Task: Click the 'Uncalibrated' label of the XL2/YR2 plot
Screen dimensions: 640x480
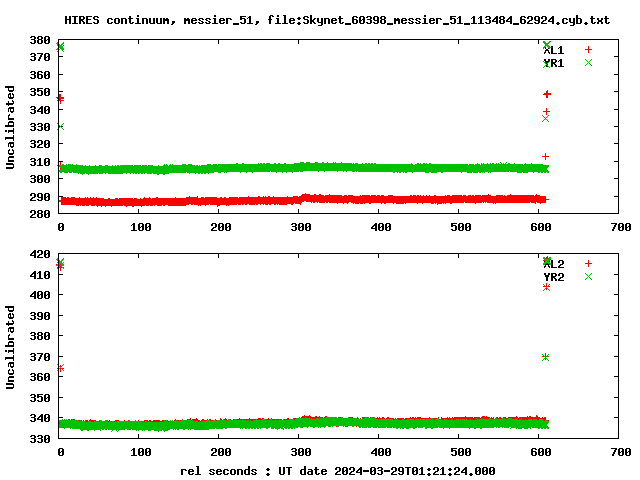Action: click(x=10, y=347)
